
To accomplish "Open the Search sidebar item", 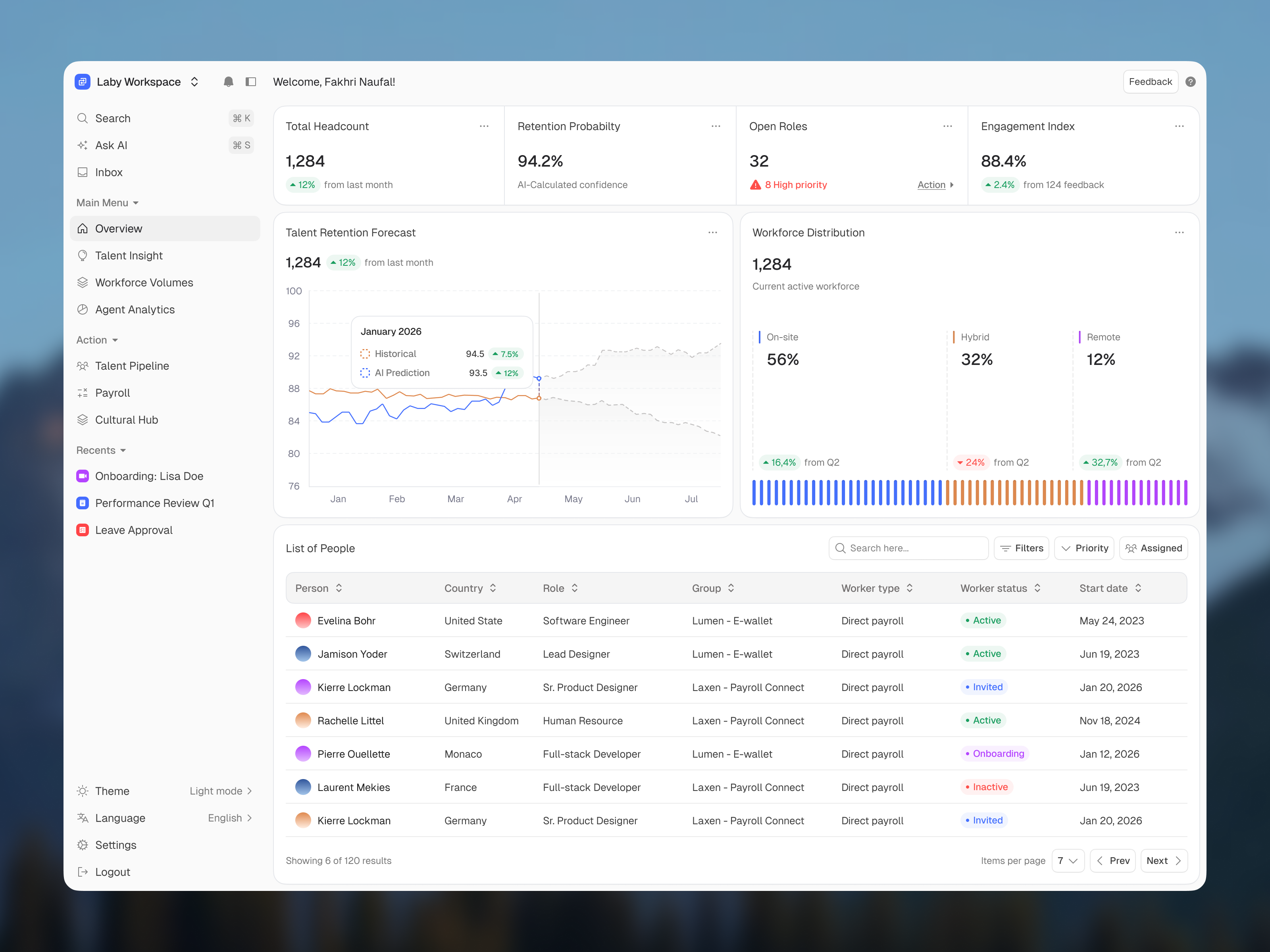I will click(x=113, y=118).
